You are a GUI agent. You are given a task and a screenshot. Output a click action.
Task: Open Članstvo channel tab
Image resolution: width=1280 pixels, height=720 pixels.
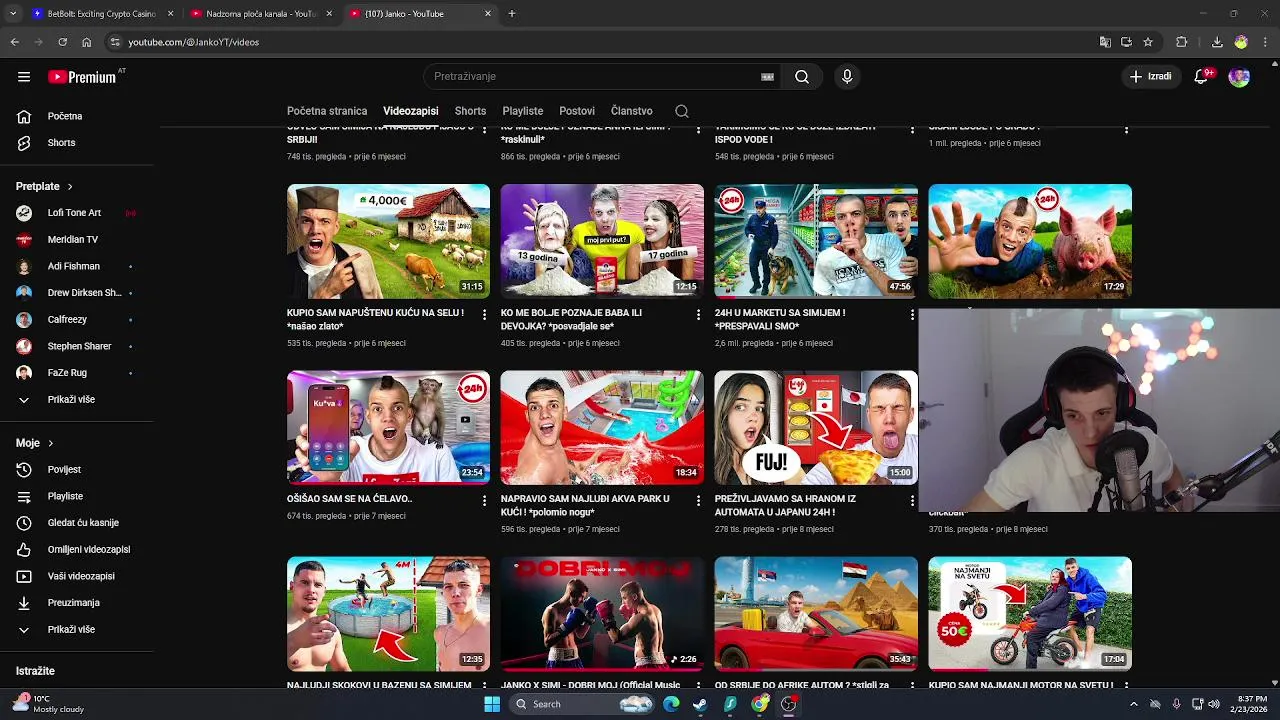tap(632, 111)
